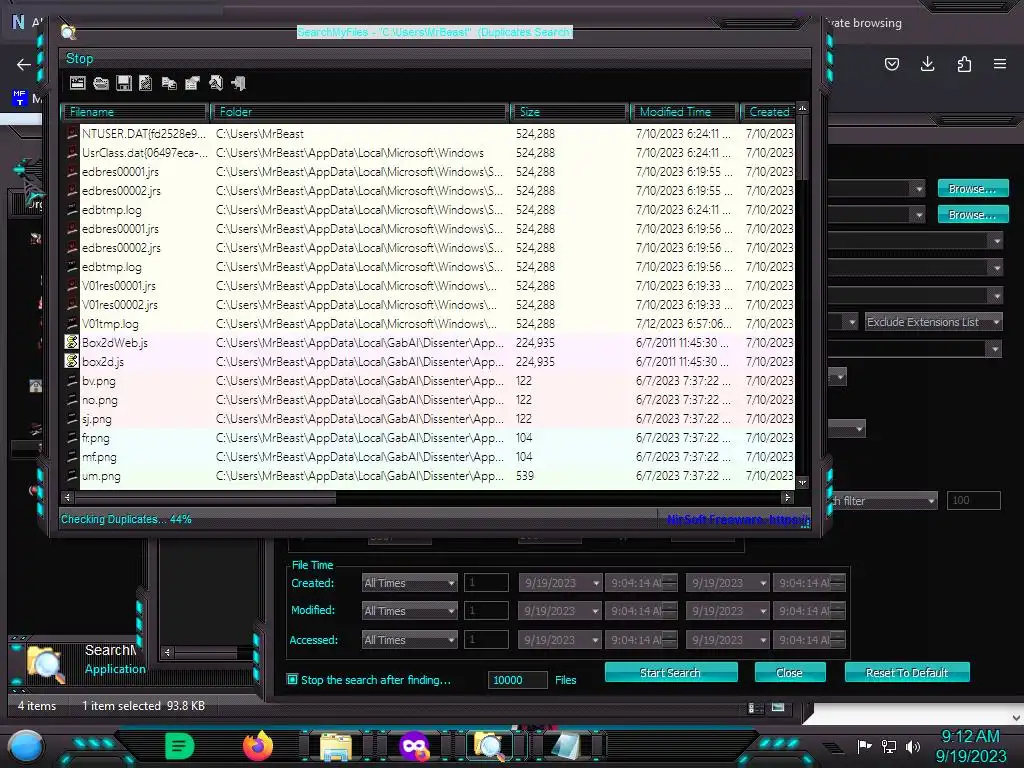Click results list scroll down arrow
The image size is (1024, 768).
click(803, 483)
